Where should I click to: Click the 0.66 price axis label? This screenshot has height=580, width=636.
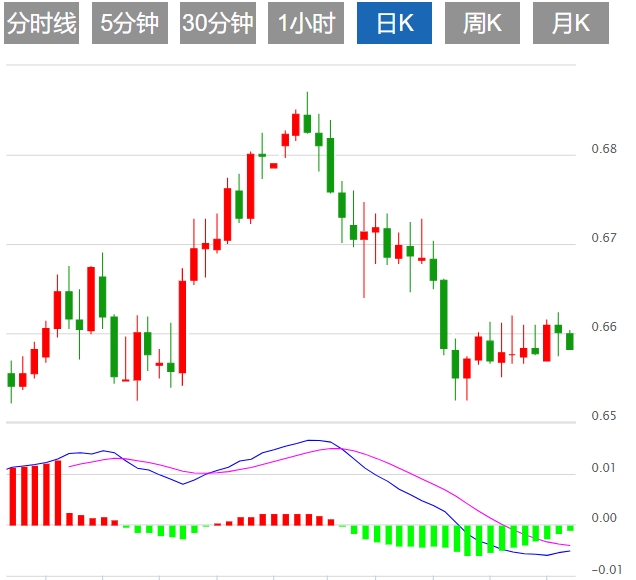click(x=604, y=327)
